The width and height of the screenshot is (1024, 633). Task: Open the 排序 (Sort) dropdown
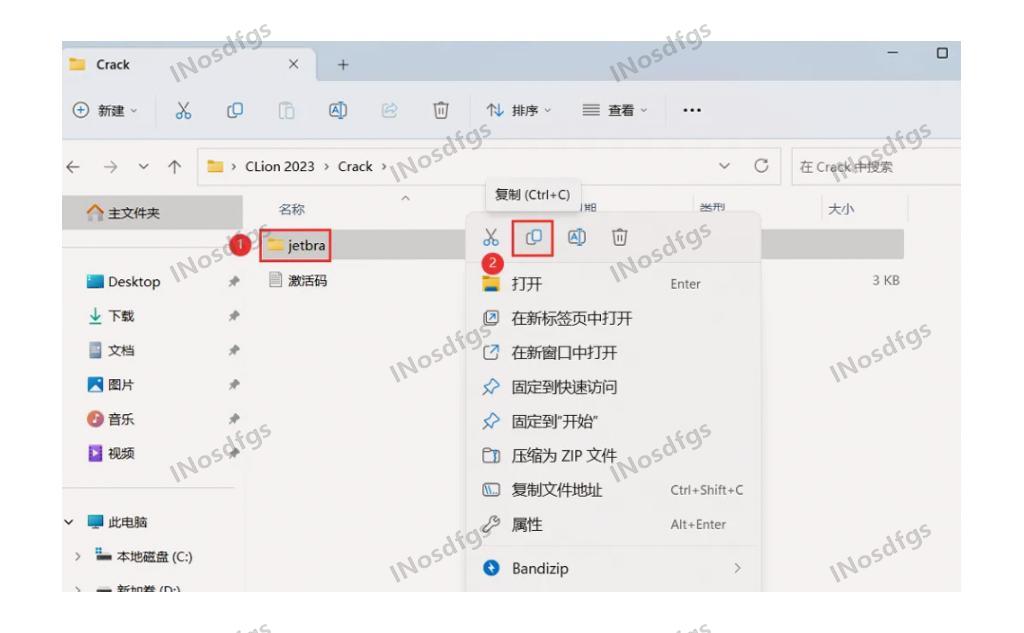click(x=519, y=110)
